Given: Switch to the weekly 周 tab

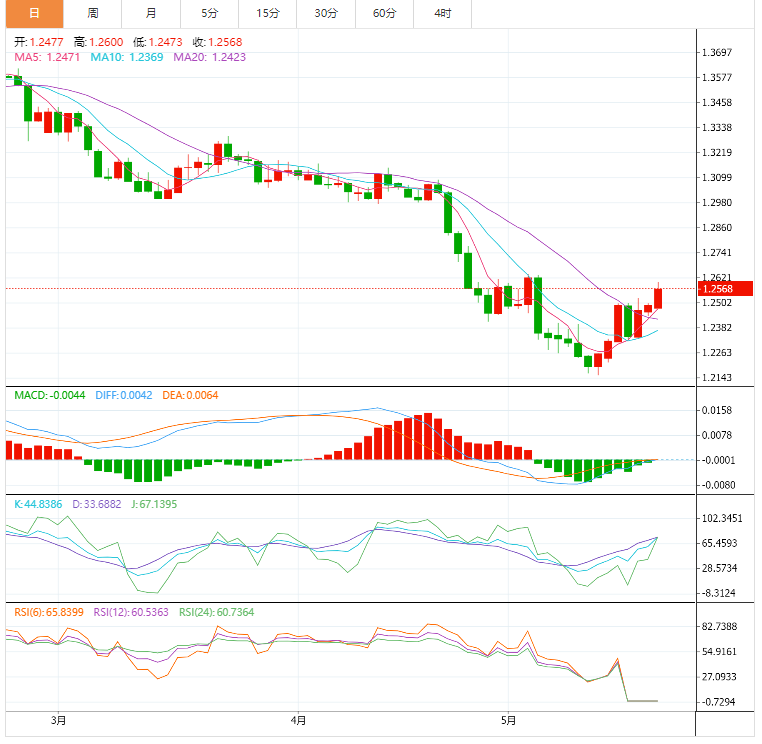Looking at the screenshot, I should 93,14.
